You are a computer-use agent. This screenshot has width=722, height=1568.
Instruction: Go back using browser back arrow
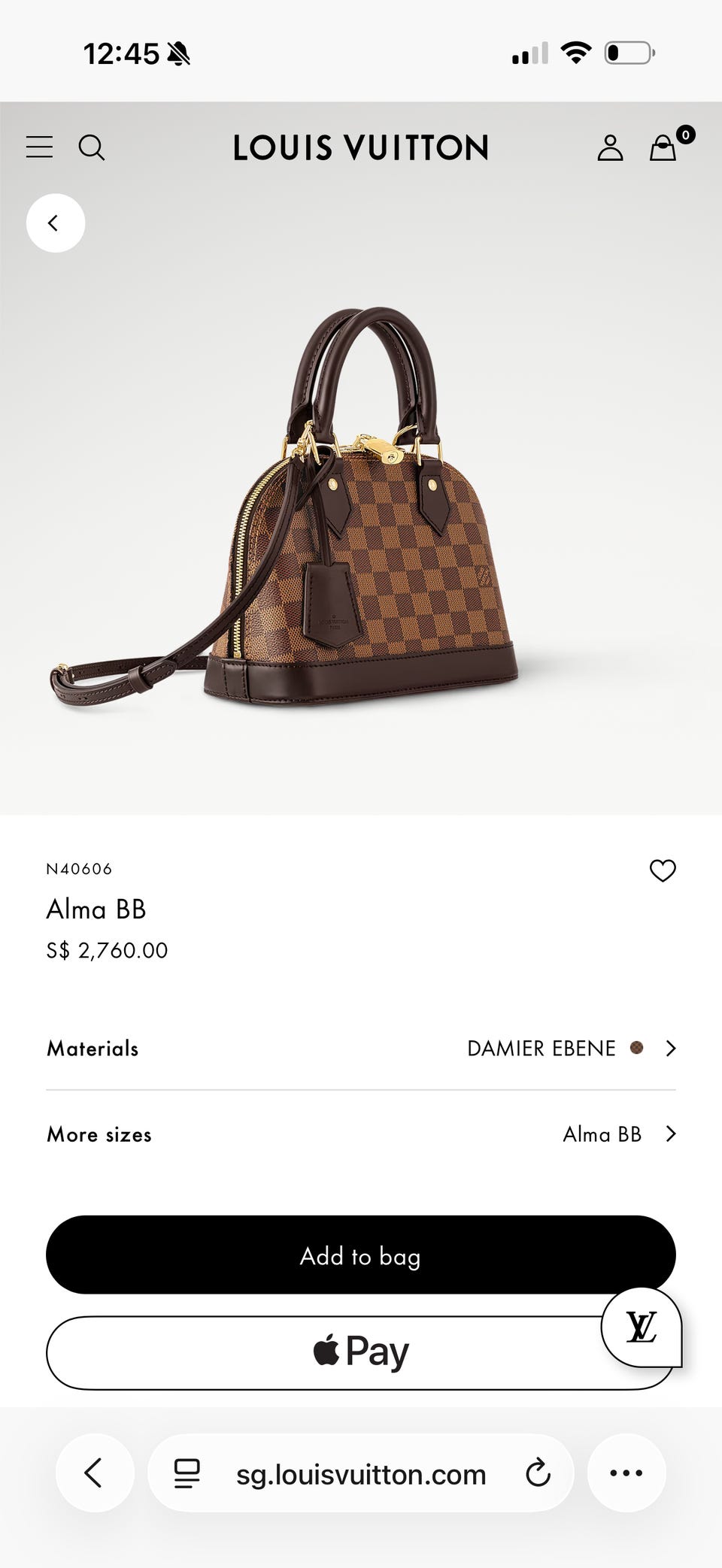tap(95, 1473)
